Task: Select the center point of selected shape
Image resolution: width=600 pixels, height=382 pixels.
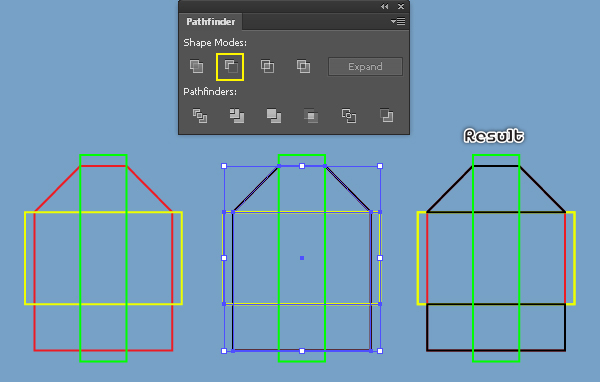Action: (302, 258)
